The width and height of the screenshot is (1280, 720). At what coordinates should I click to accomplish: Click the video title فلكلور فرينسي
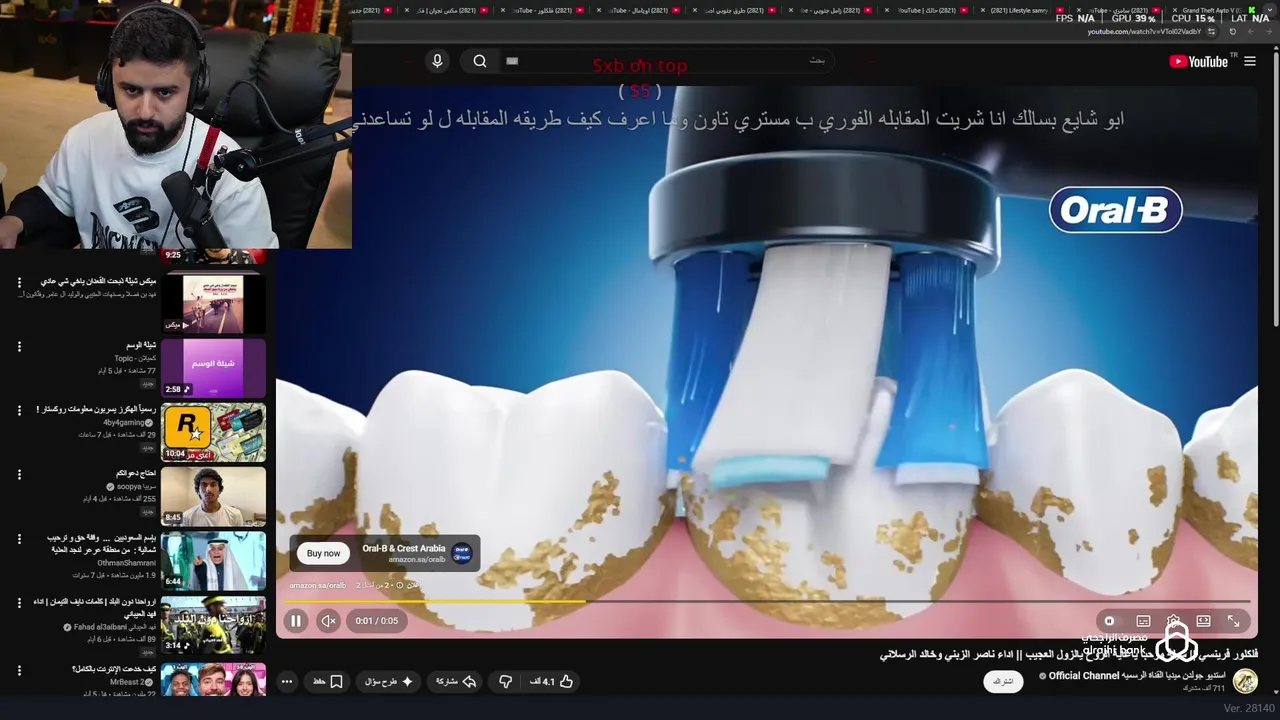(x=1069, y=655)
